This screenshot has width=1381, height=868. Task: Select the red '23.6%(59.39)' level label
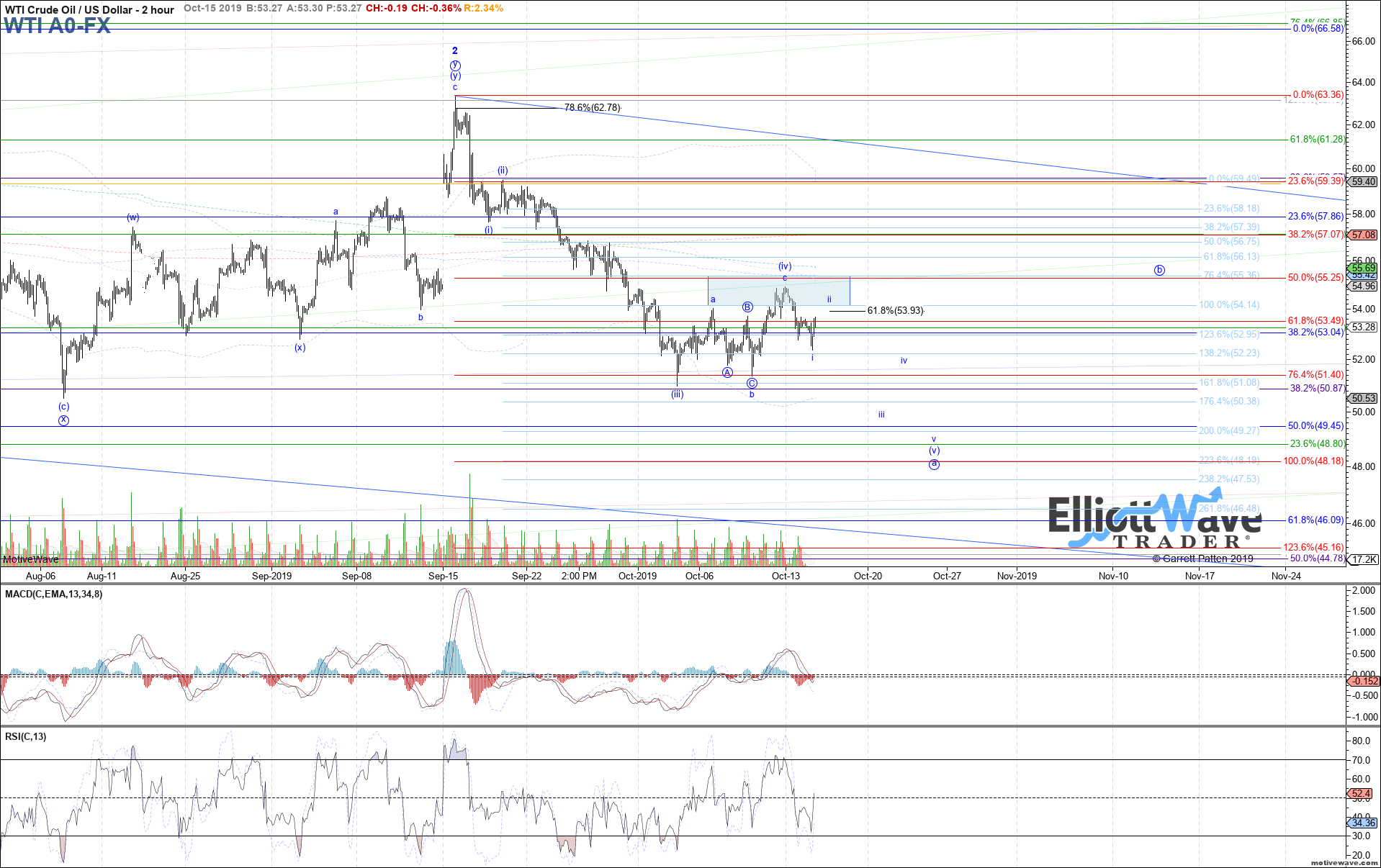click(1316, 181)
